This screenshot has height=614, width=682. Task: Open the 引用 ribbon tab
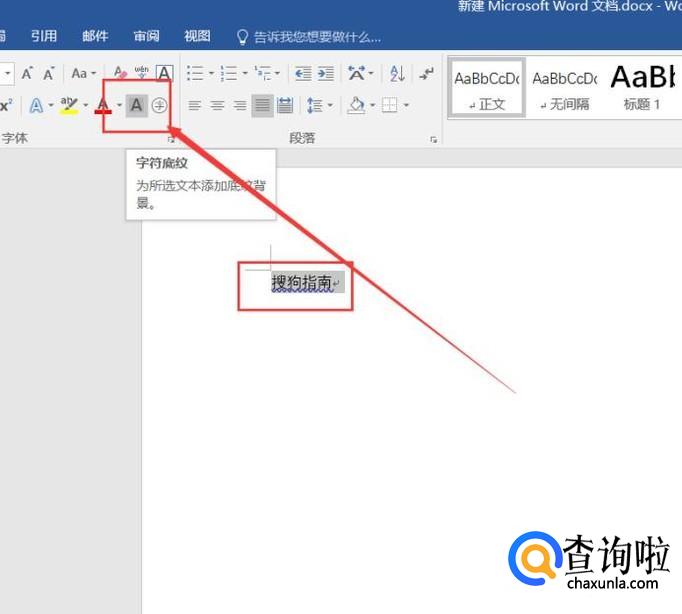[x=44, y=36]
